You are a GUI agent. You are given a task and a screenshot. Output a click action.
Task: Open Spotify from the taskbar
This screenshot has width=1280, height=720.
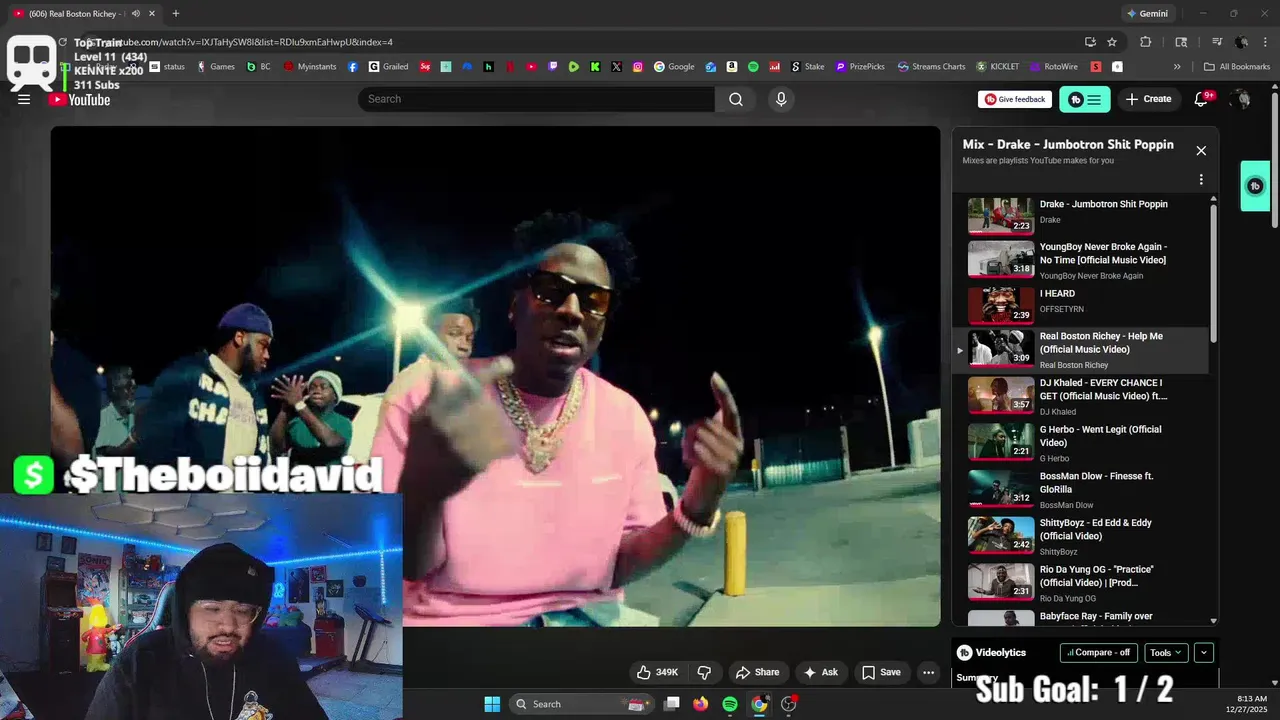tap(730, 704)
